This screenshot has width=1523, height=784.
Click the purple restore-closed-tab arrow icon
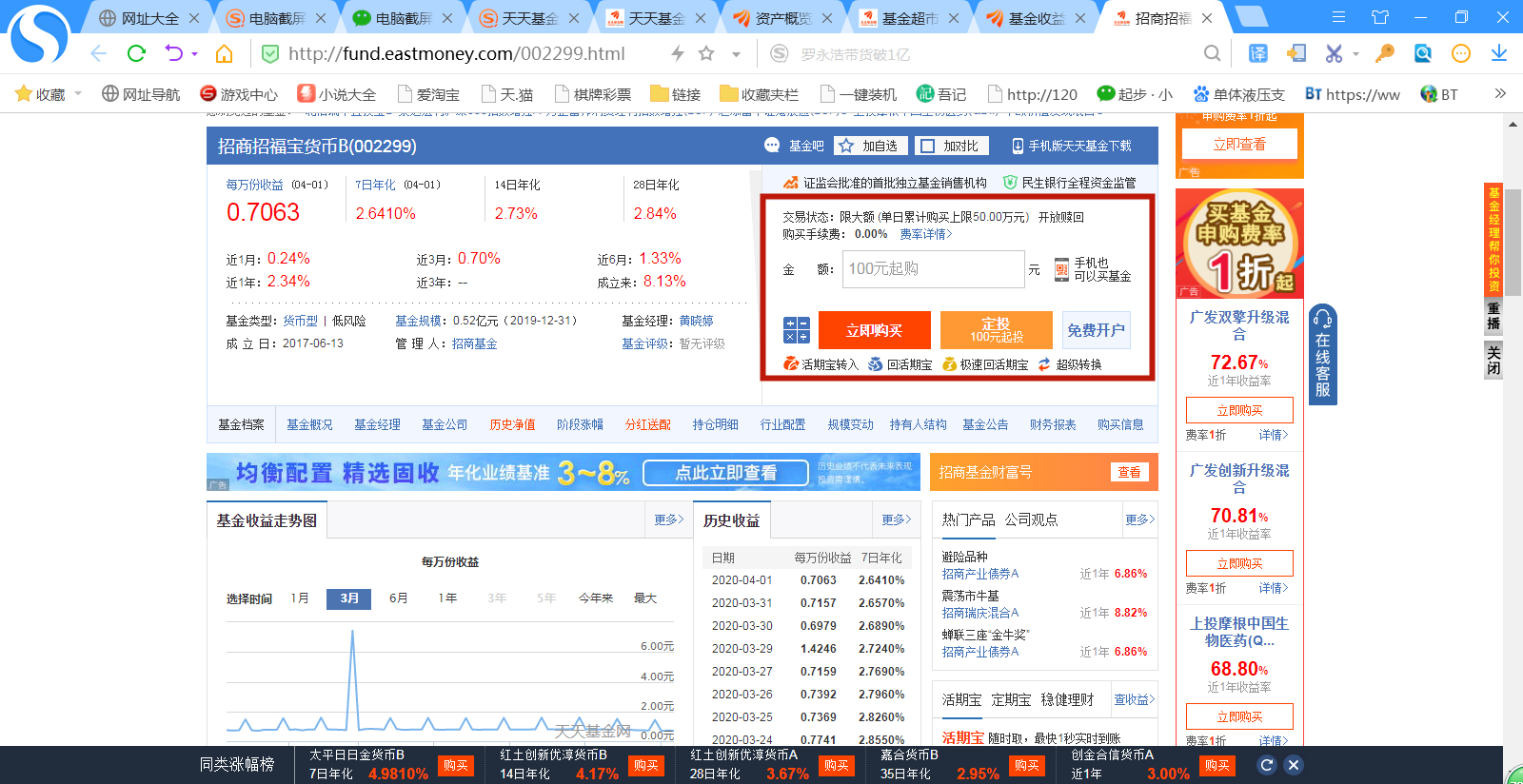click(173, 53)
